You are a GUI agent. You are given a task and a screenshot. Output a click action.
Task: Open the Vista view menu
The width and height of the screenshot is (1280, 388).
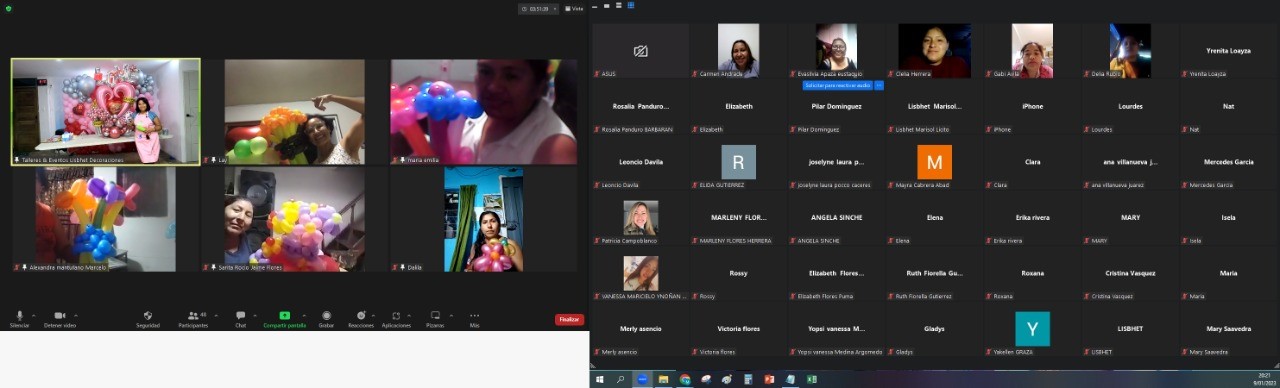(x=574, y=9)
